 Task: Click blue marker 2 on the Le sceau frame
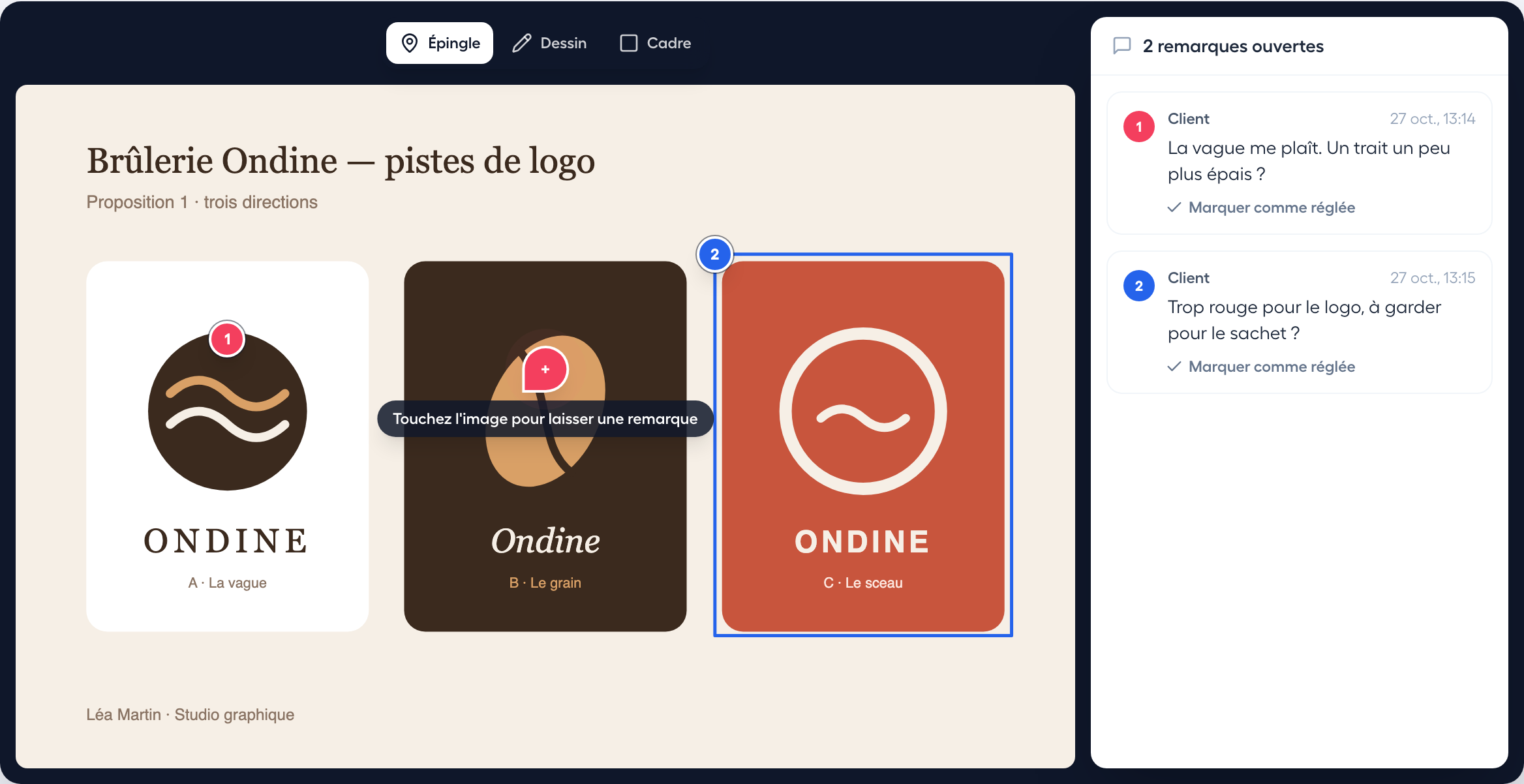click(x=715, y=254)
